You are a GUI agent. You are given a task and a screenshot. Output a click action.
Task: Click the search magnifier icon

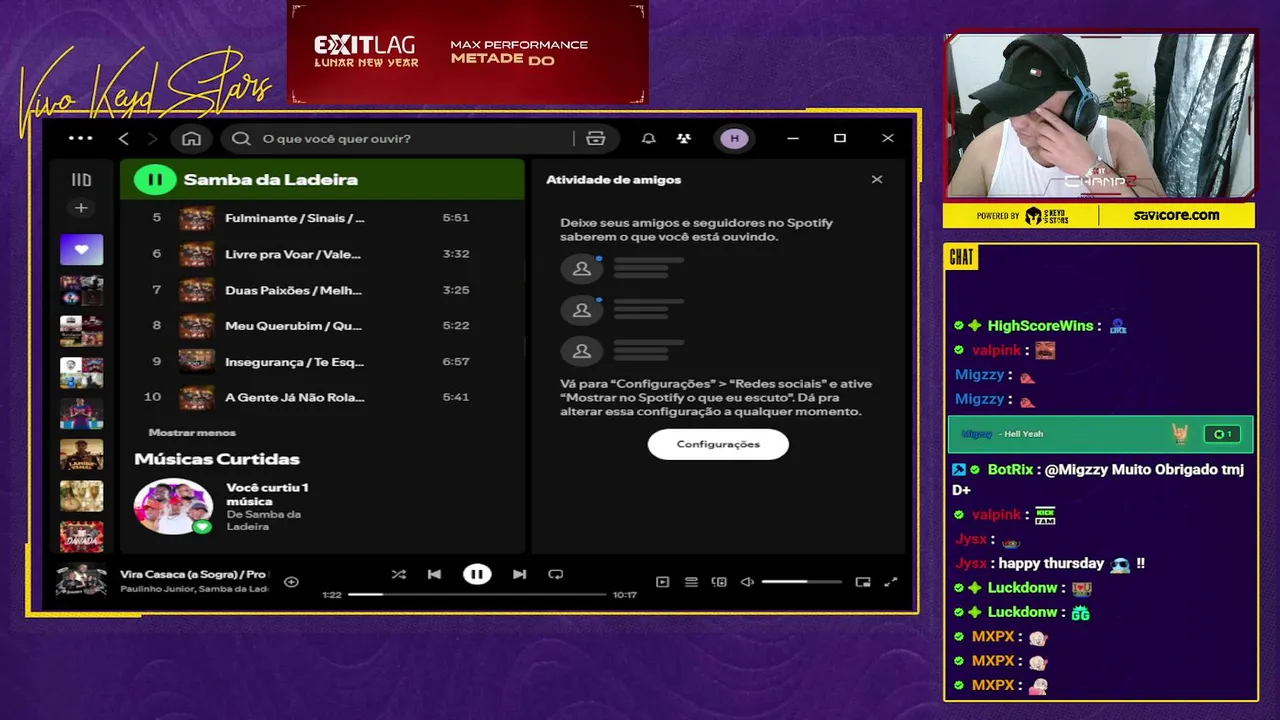(241, 138)
